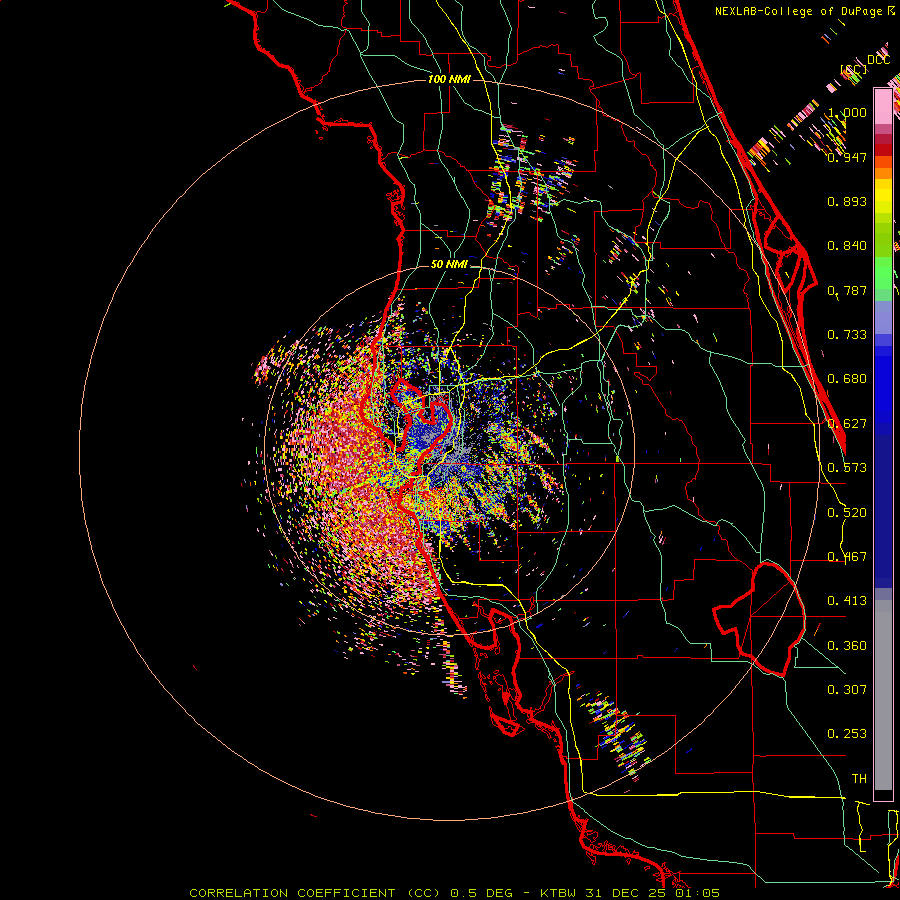Click the 0.413 legend value
The image size is (900, 900).
(847, 601)
